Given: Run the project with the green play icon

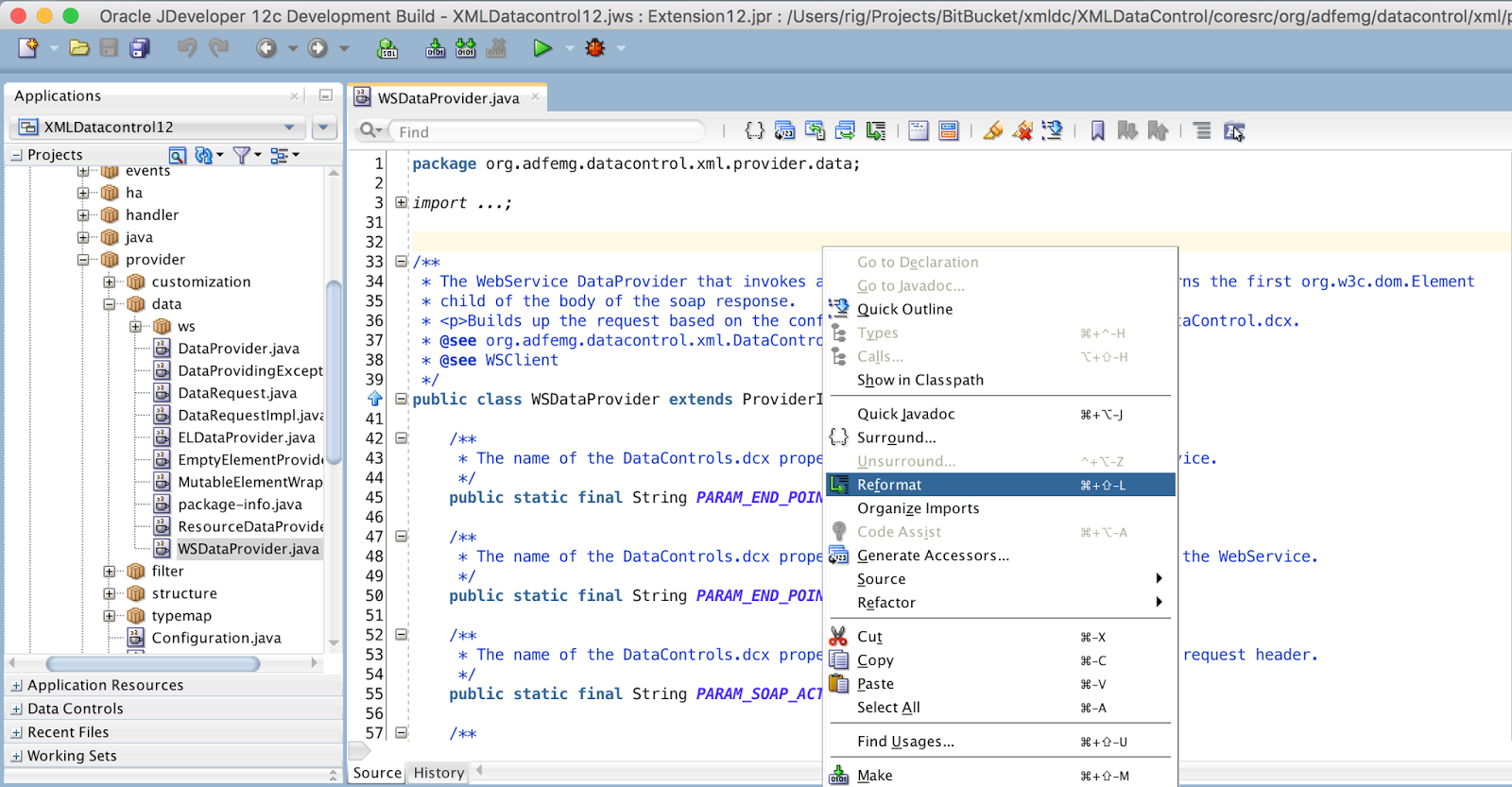Looking at the screenshot, I should point(541,48).
